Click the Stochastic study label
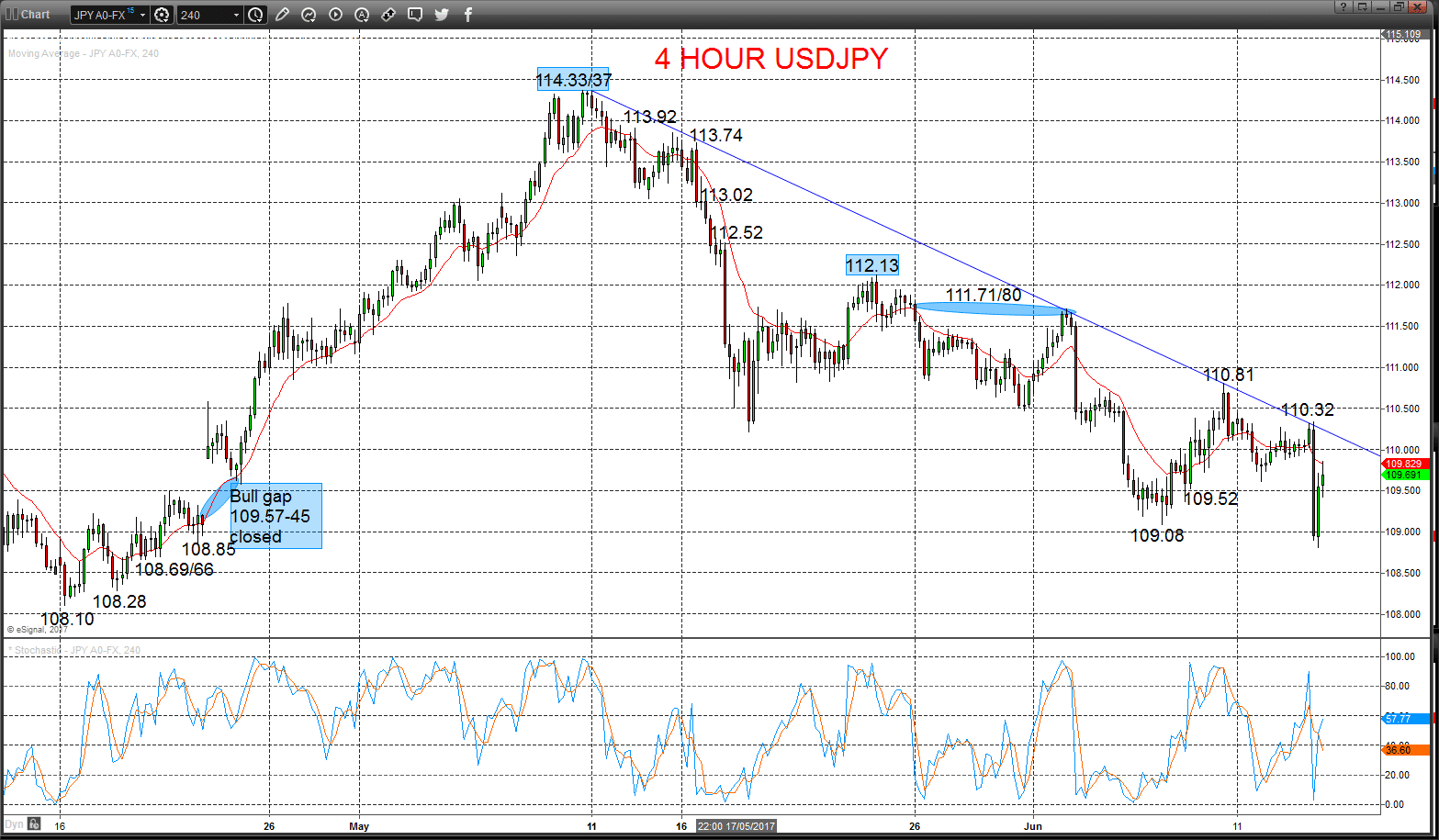This screenshot has height=840, width=1439. pyautogui.click(x=74, y=650)
